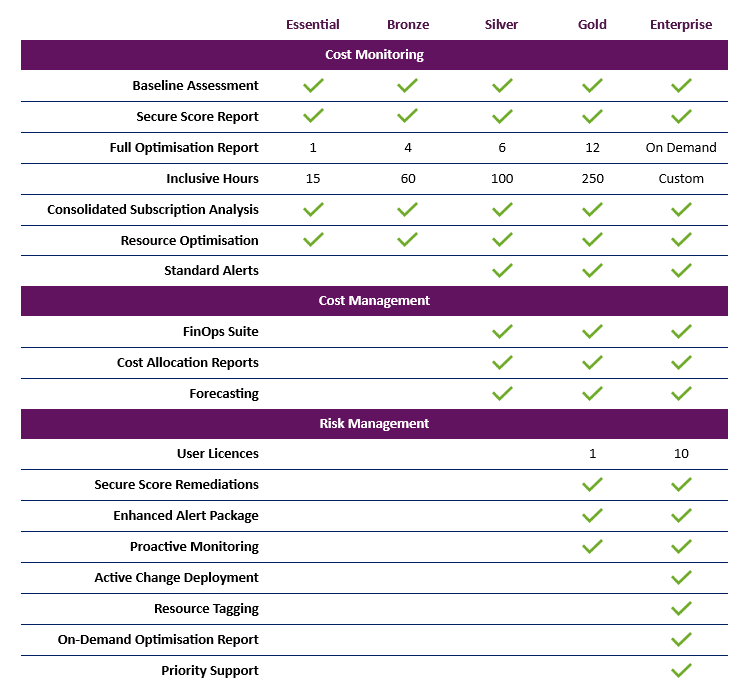752x687 pixels.
Task: Click the Enterprise checkmark for Priority Support
Action: click(x=681, y=671)
